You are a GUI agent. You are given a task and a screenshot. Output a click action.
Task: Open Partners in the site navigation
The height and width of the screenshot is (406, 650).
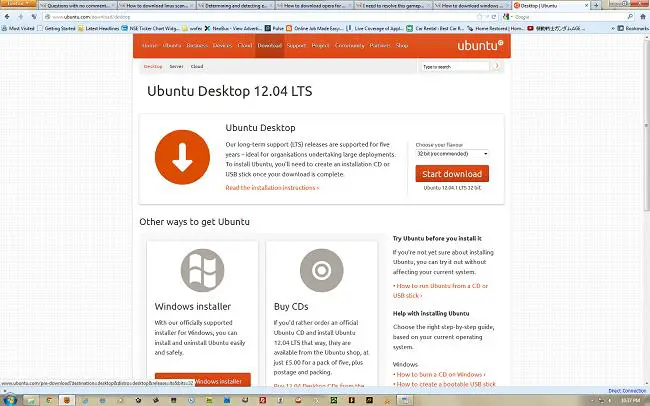point(380,46)
